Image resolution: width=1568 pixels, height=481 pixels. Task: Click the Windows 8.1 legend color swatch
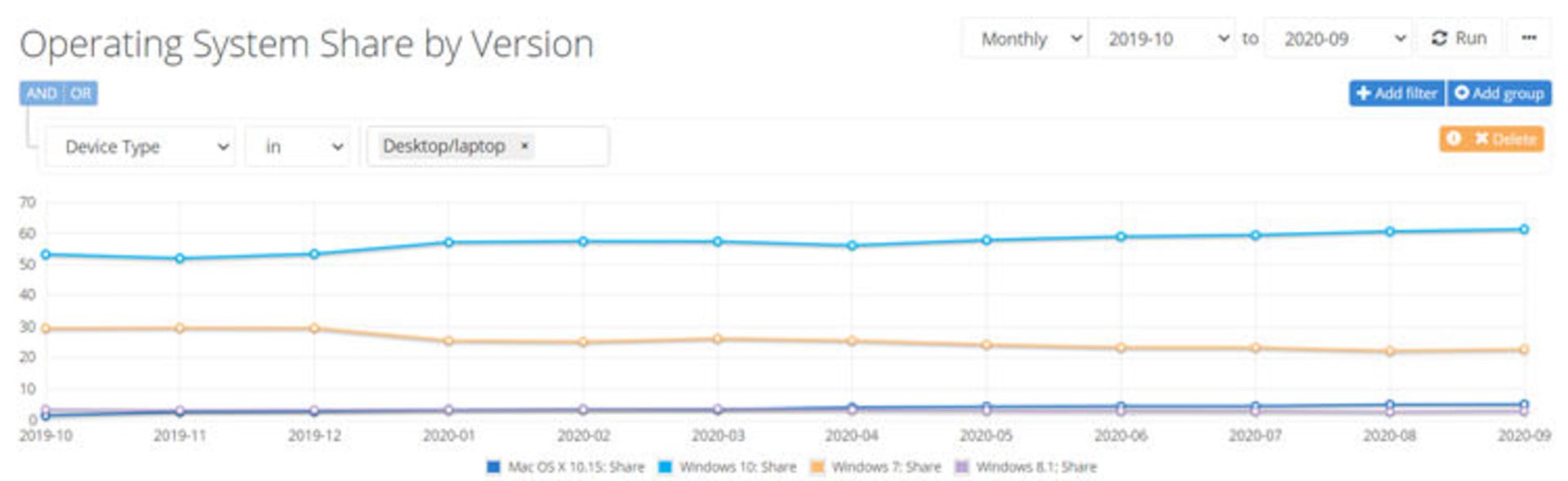pyautogui.click(x=962, y=467)
